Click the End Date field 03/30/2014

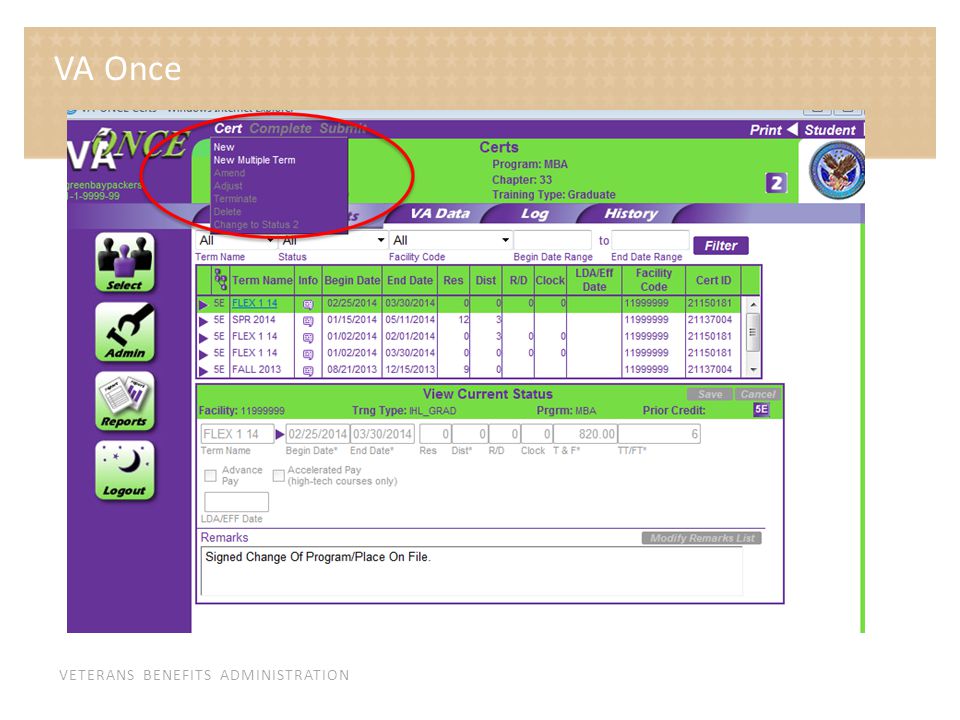click(383, 434)
